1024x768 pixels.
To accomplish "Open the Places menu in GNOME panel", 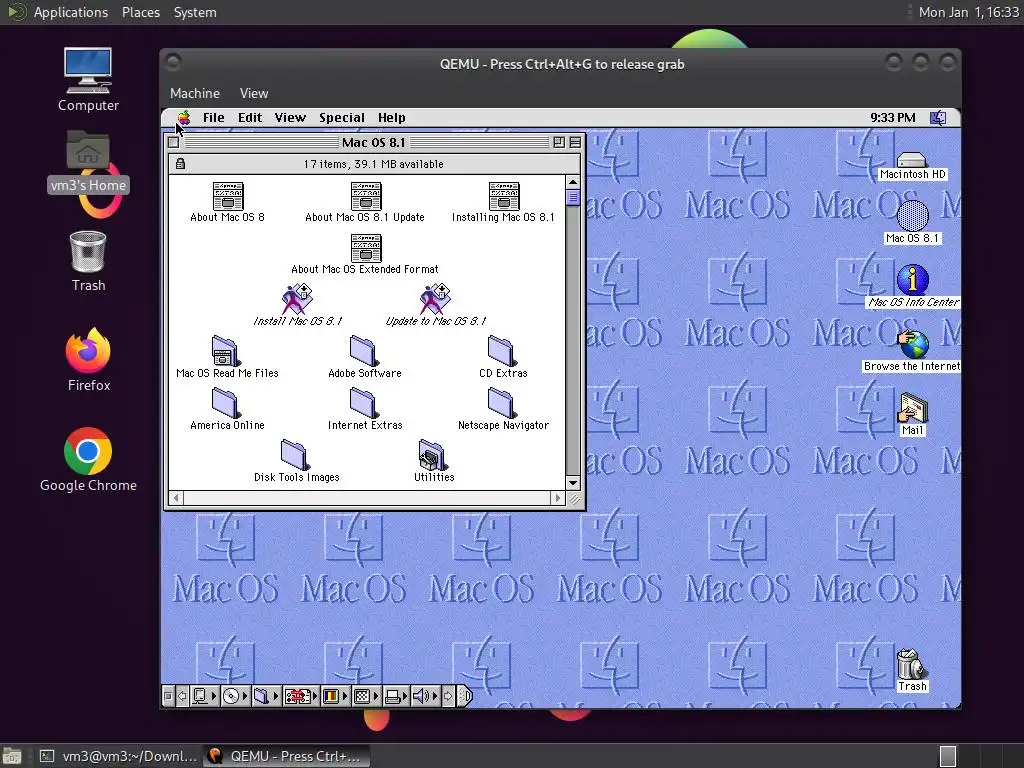I will (140, 12).
